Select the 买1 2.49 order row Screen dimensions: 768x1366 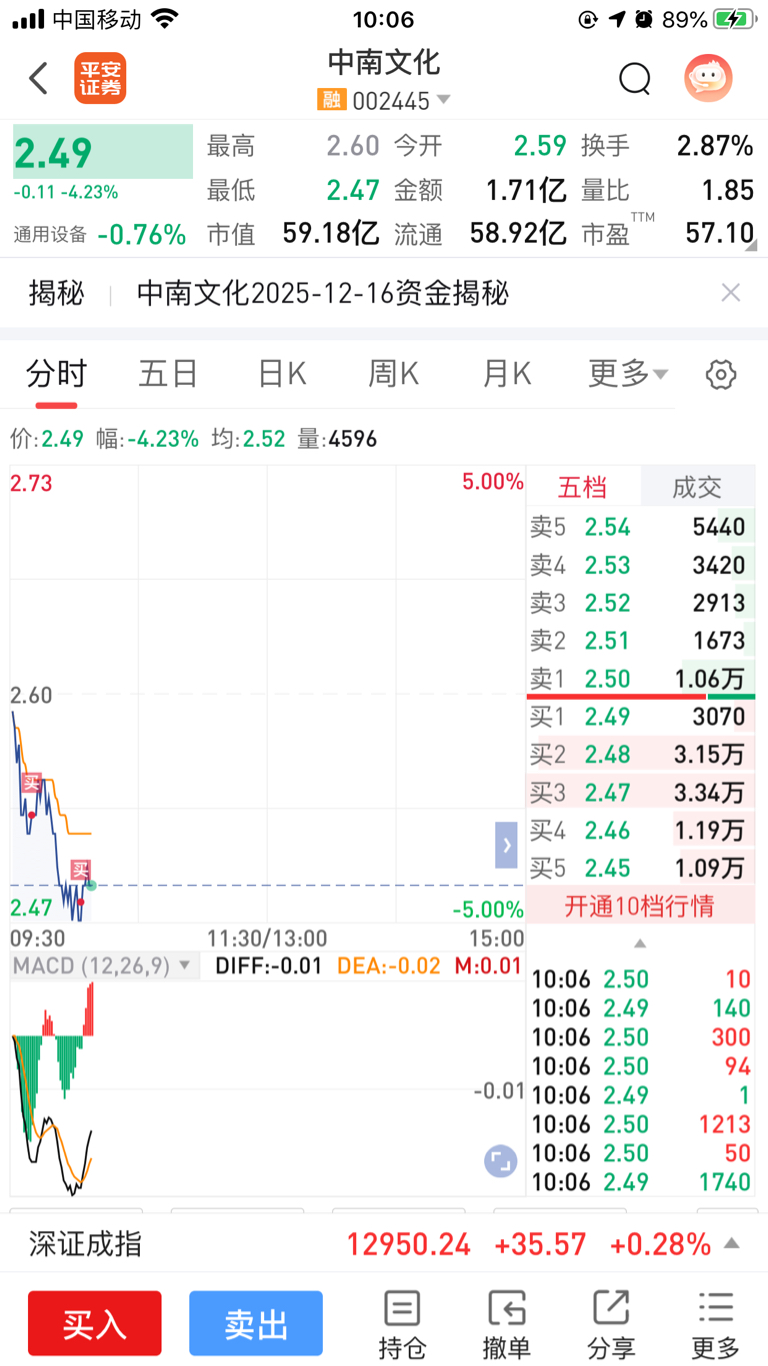(x=641, y=717)
